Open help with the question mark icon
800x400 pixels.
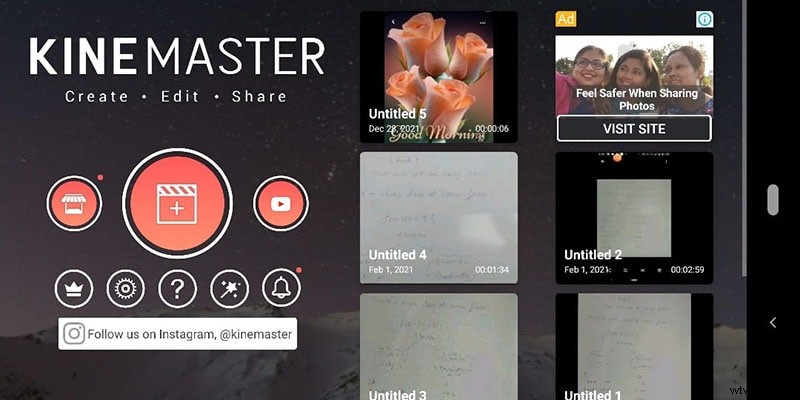(x=177, y=289)
